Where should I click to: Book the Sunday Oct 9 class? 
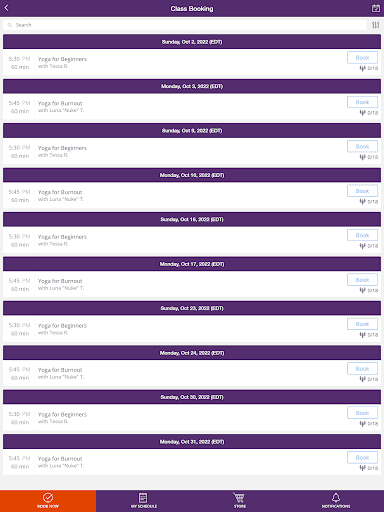coord(362,146)
